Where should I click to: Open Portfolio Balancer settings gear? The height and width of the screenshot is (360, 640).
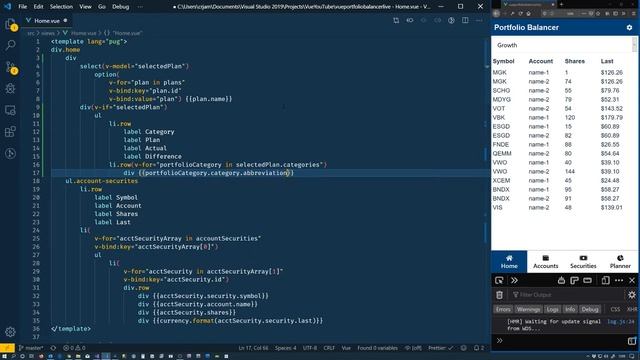pyautogui.click(x=629, y=27)
